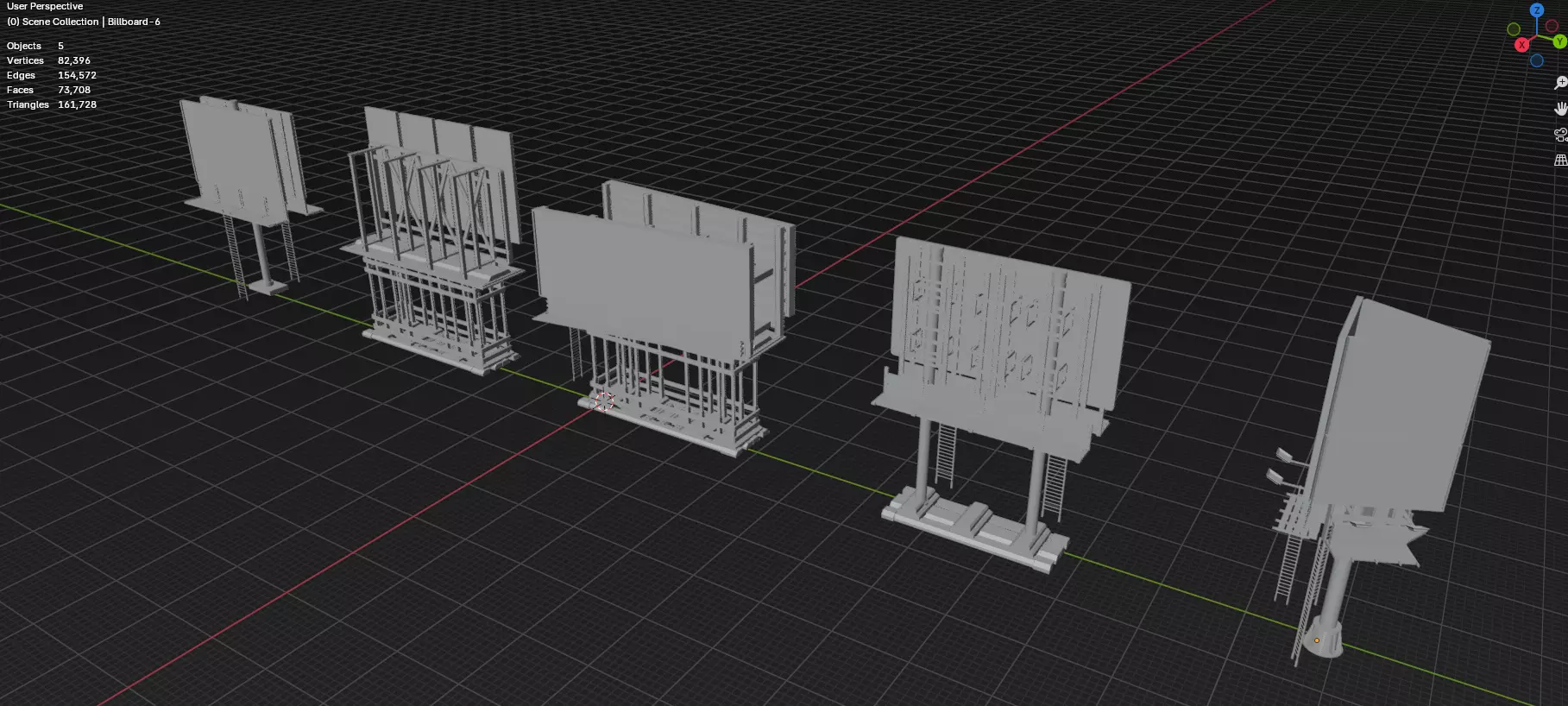Click the 3D cursor at world origin

[x=604, y=401]
